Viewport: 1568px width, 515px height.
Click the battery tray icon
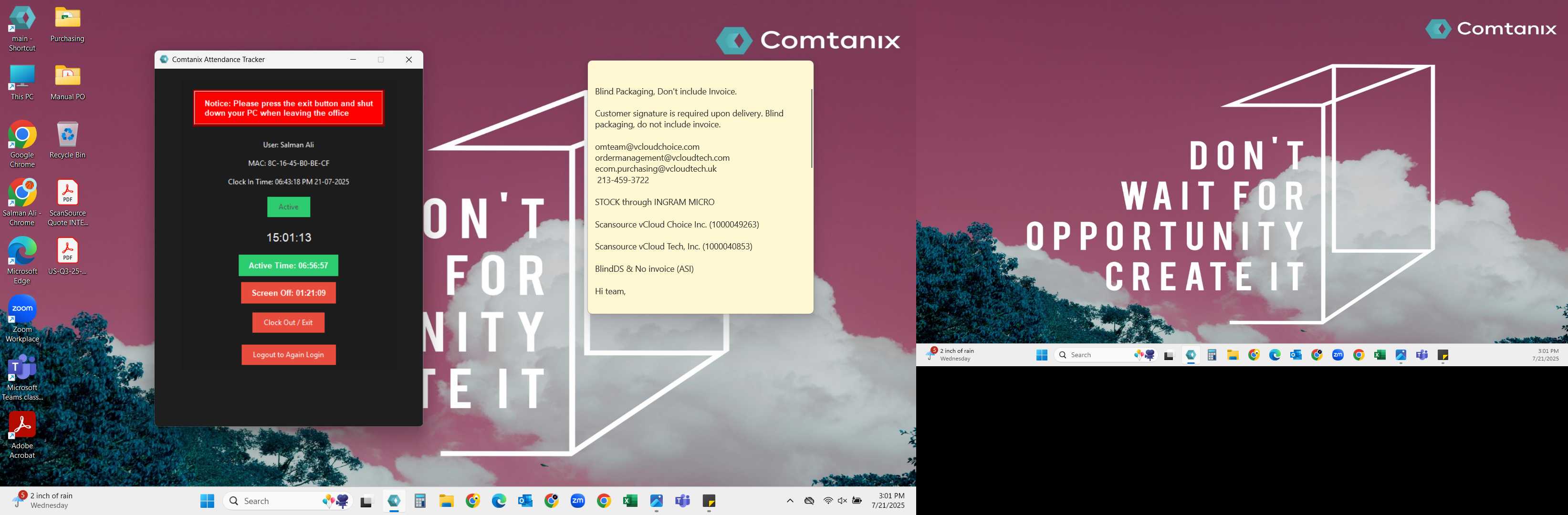click(857, 501)
